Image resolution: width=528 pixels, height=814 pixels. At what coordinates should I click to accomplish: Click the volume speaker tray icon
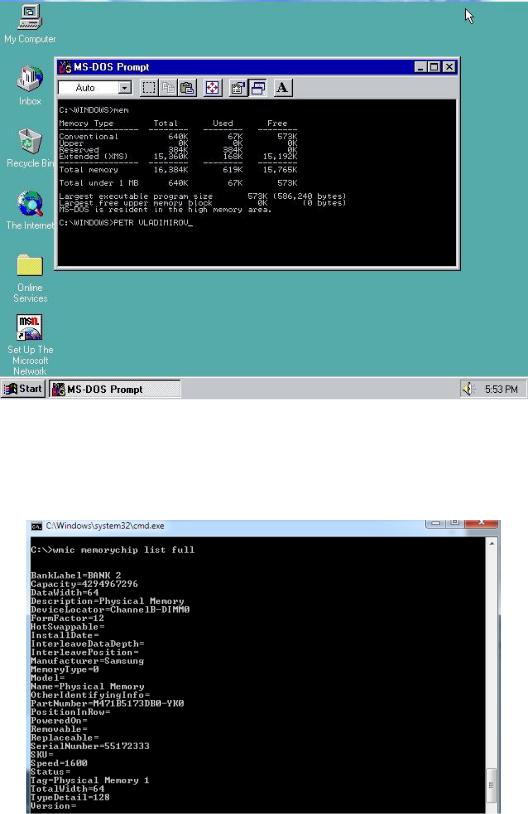(468, 389)
